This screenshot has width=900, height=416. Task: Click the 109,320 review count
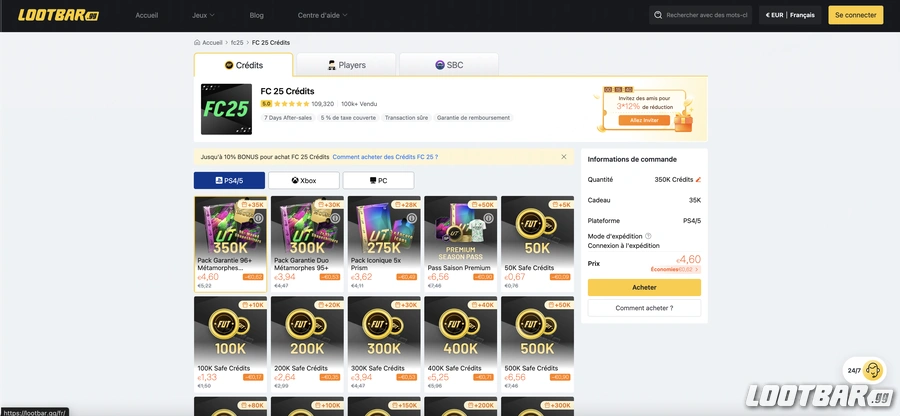tap(323, 104)
